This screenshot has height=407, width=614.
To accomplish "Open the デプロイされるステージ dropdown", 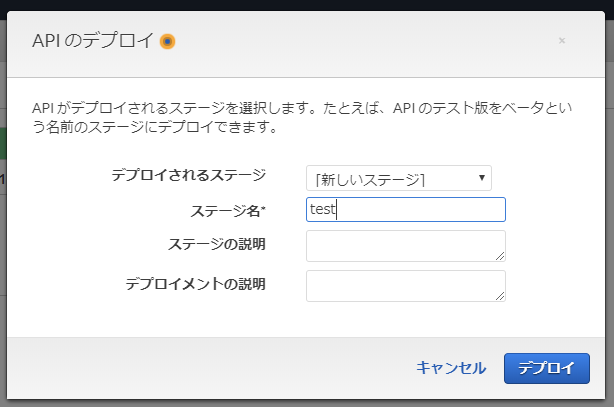I will 398,179.
